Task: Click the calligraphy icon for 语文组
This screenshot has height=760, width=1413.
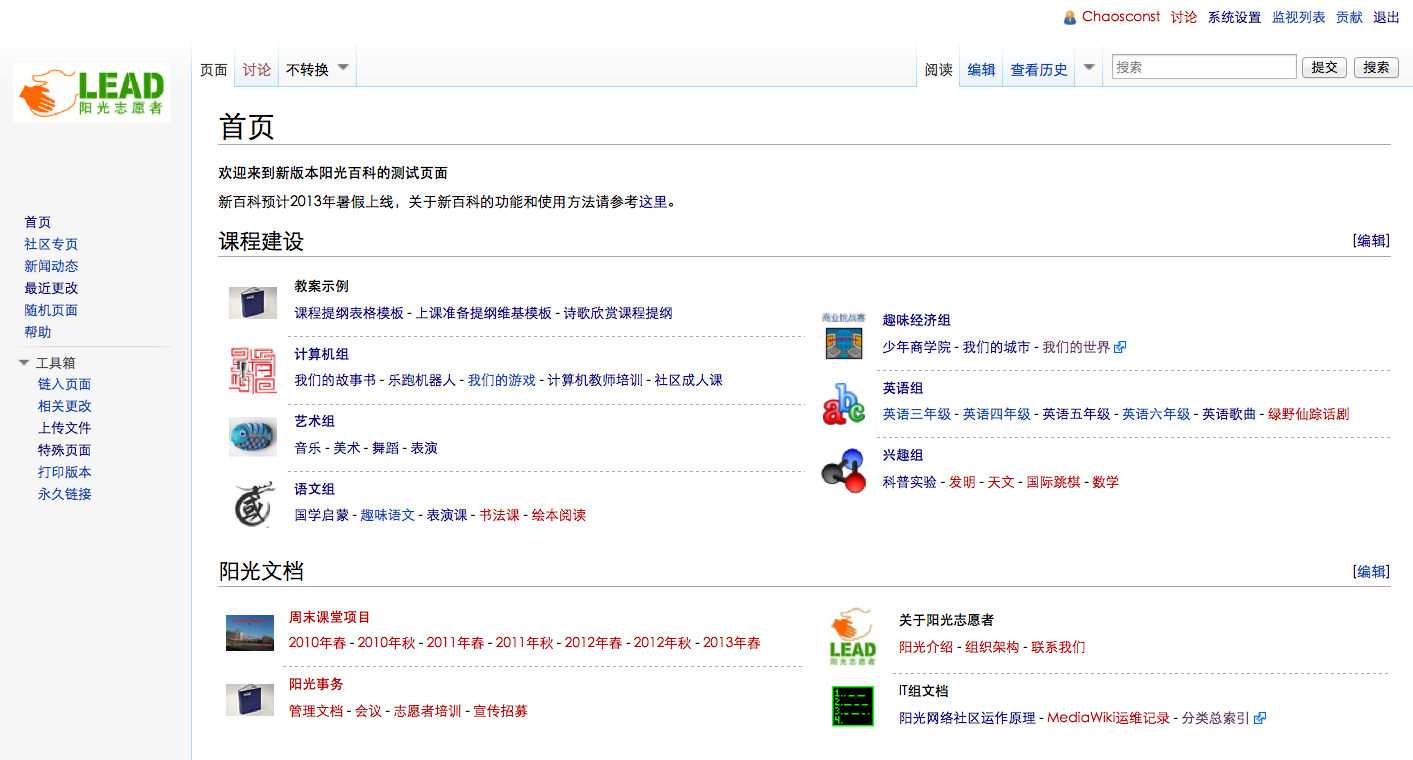Action: pyautogui.click(x=253, y=505)
